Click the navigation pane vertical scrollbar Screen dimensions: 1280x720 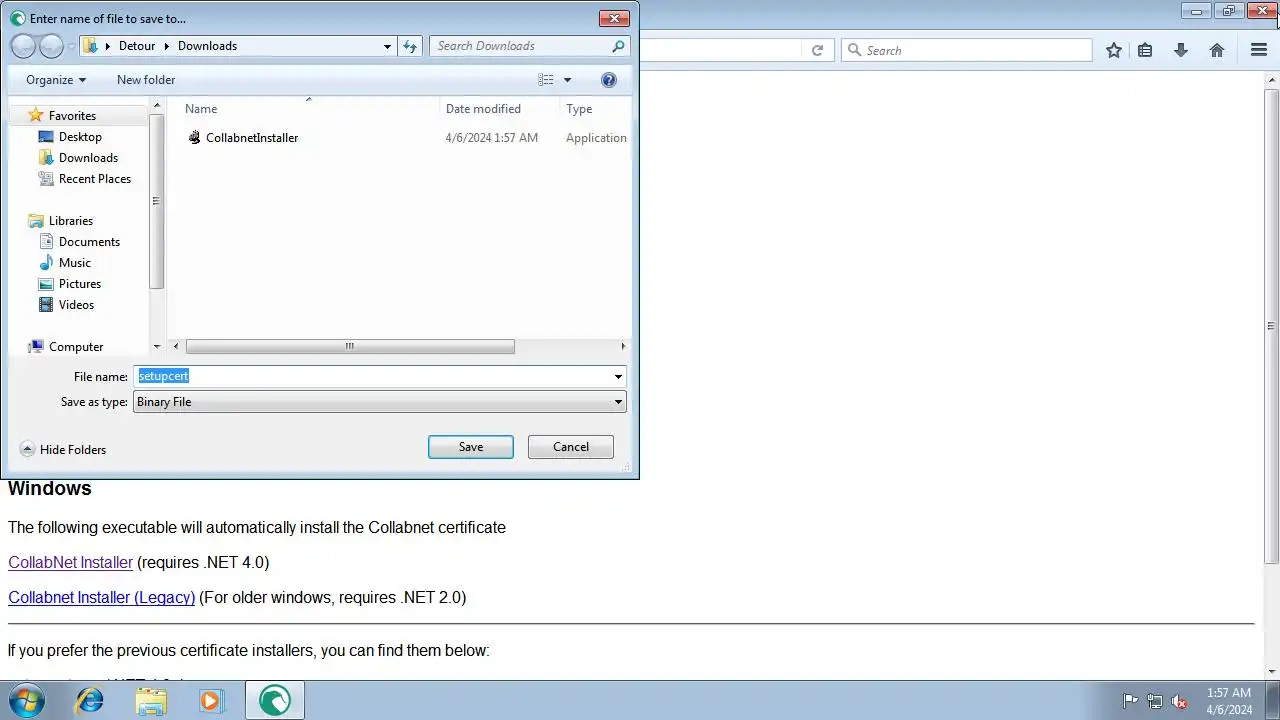[156, 200]
